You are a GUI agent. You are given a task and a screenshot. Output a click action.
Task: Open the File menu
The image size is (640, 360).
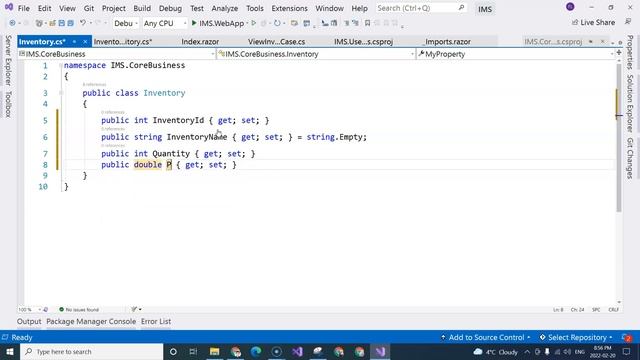pyautogui.click(x=24, y=8)
